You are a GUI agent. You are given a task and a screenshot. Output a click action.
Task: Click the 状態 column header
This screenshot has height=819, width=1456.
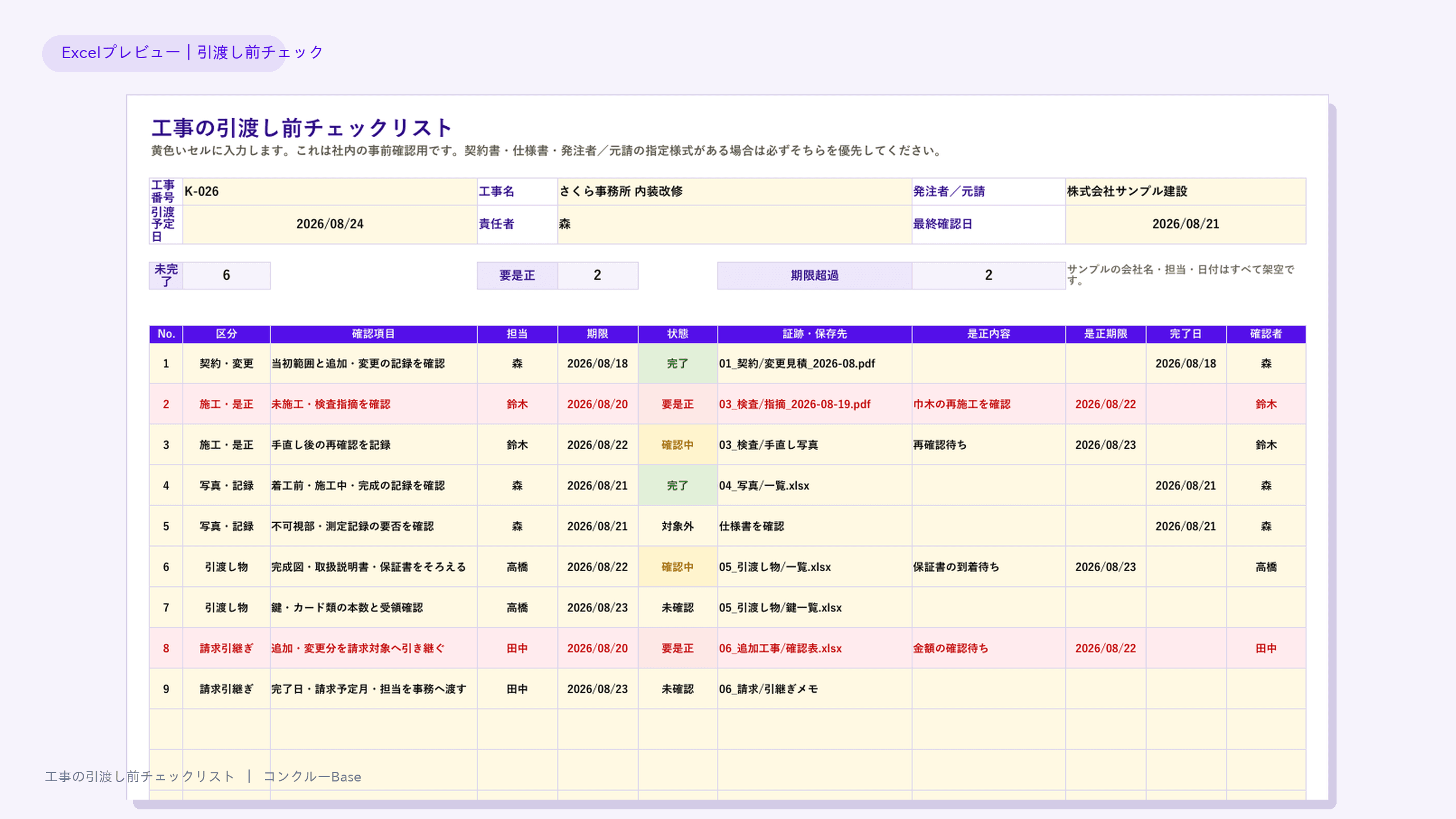coord(677,334)
